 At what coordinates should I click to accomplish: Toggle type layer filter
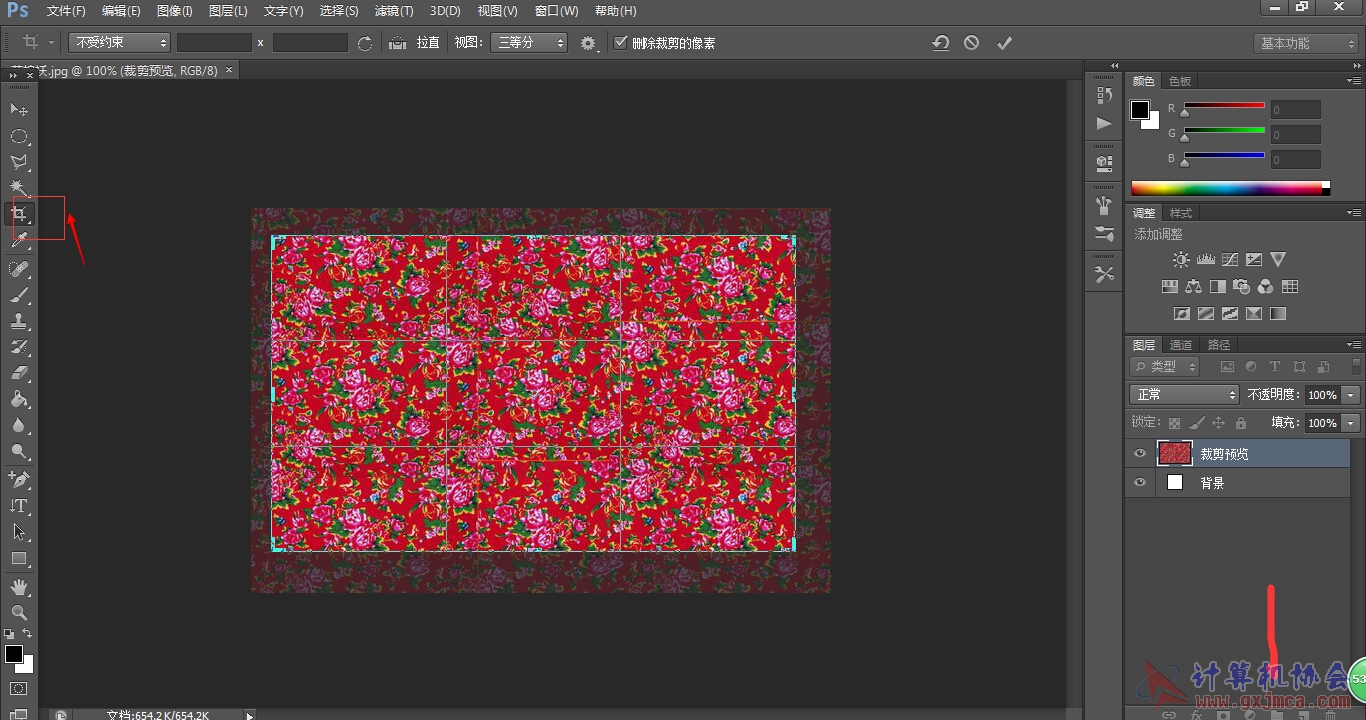tap(1275, 367)
